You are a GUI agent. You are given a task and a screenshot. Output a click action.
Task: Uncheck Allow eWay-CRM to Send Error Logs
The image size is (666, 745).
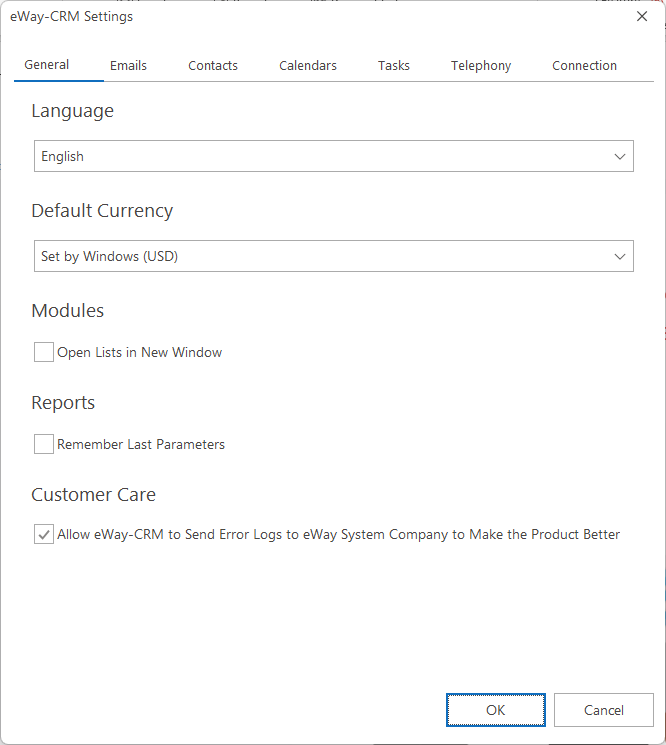tap(44, 535)
